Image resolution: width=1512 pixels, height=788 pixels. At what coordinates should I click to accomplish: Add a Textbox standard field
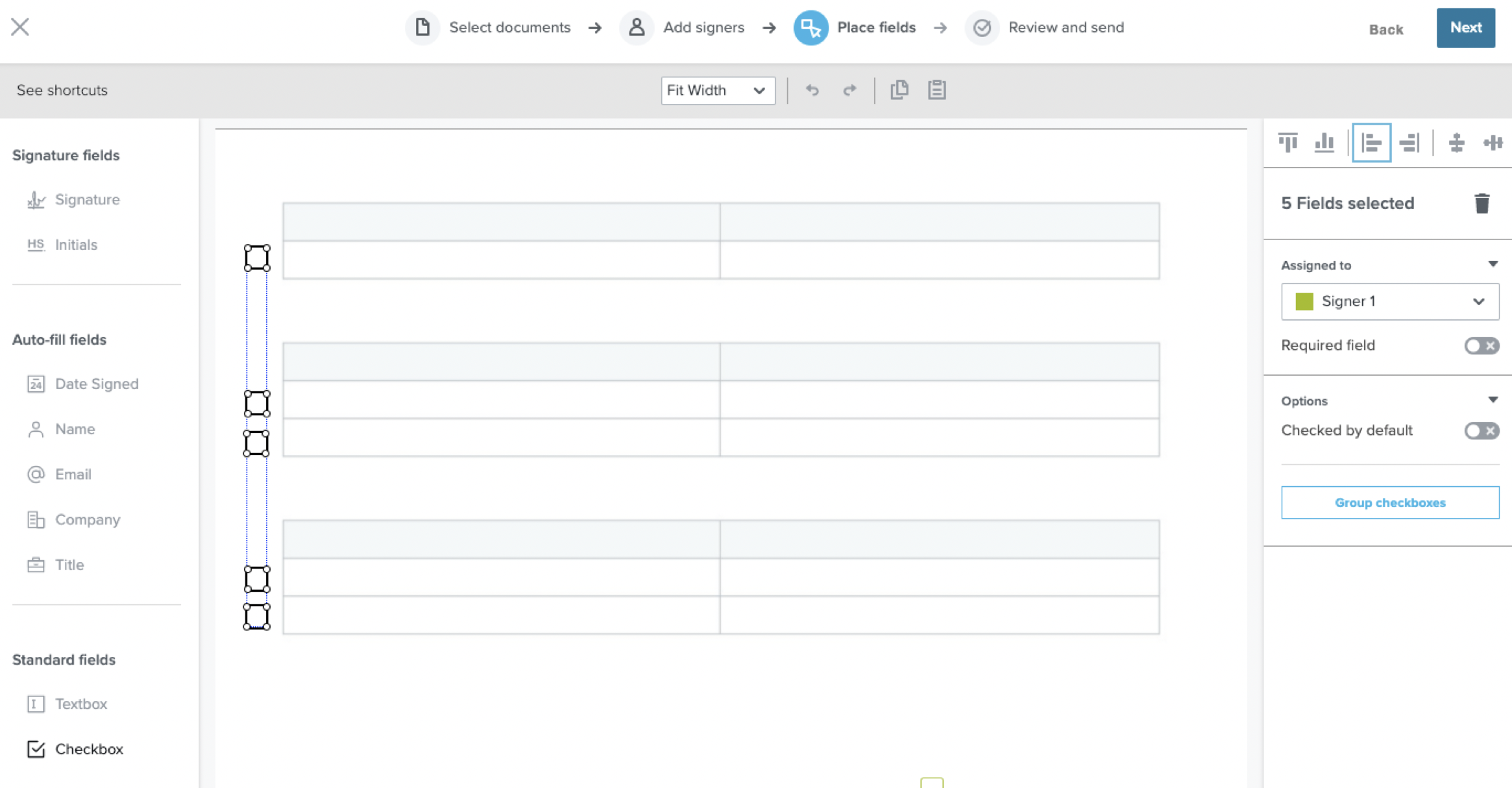coord(67,704)
